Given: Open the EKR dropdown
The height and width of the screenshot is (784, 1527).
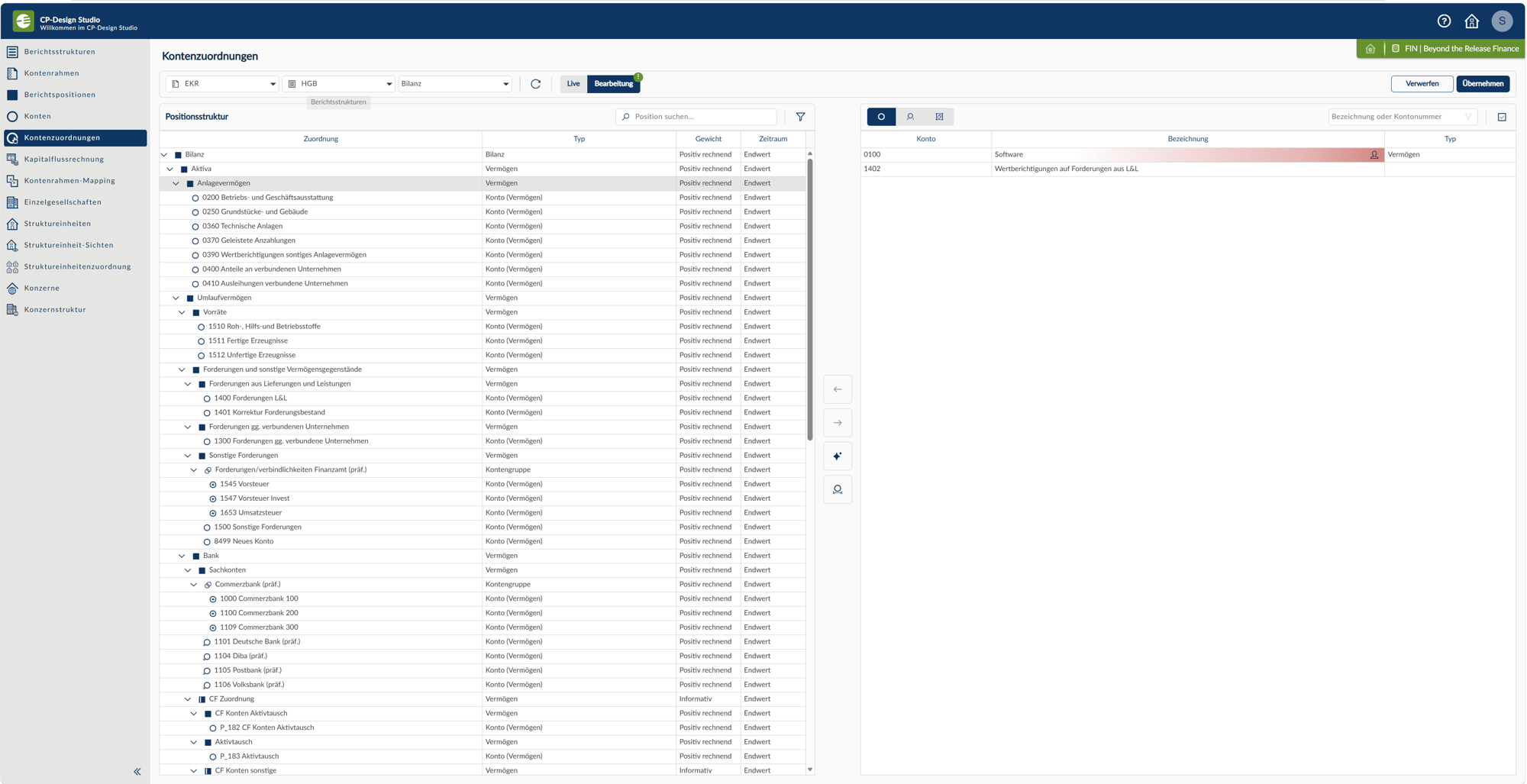Looking at the screenshot, I should tap(222, 84).
